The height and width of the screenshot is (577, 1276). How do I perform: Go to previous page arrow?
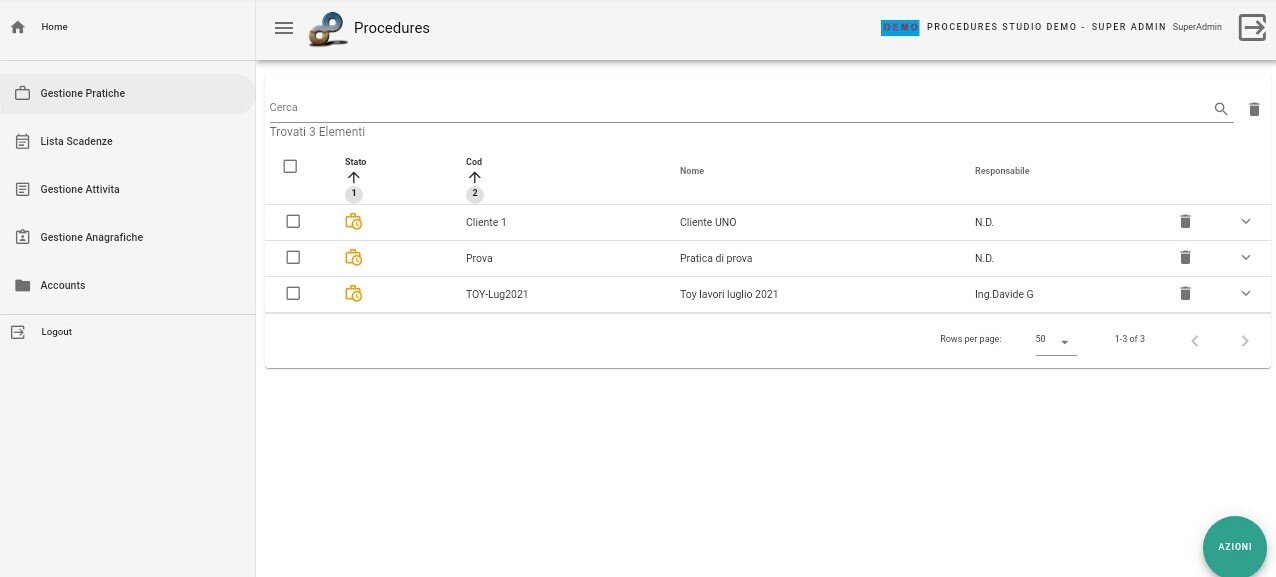1194,341
